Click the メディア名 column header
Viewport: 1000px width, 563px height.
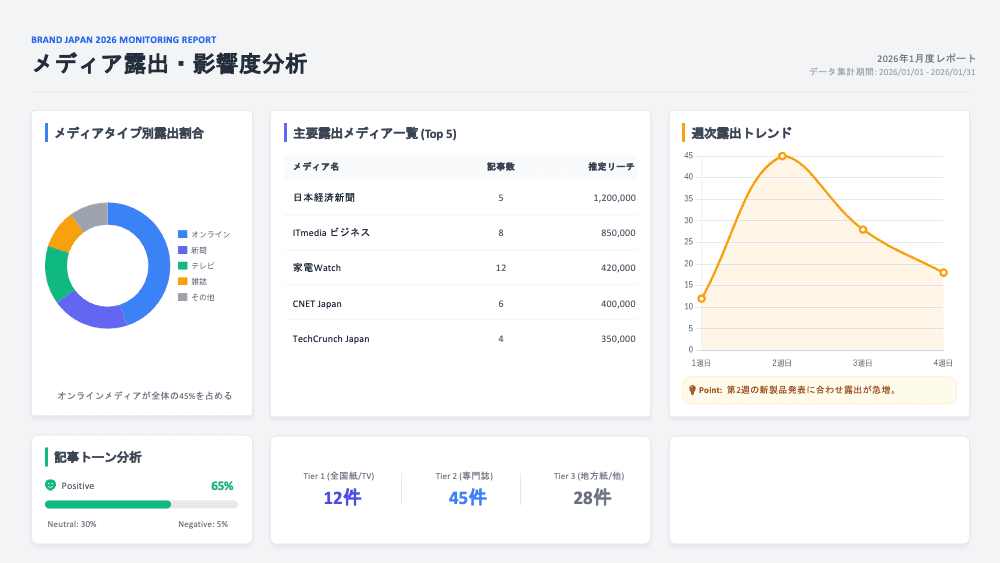click(x=315, y=166)
